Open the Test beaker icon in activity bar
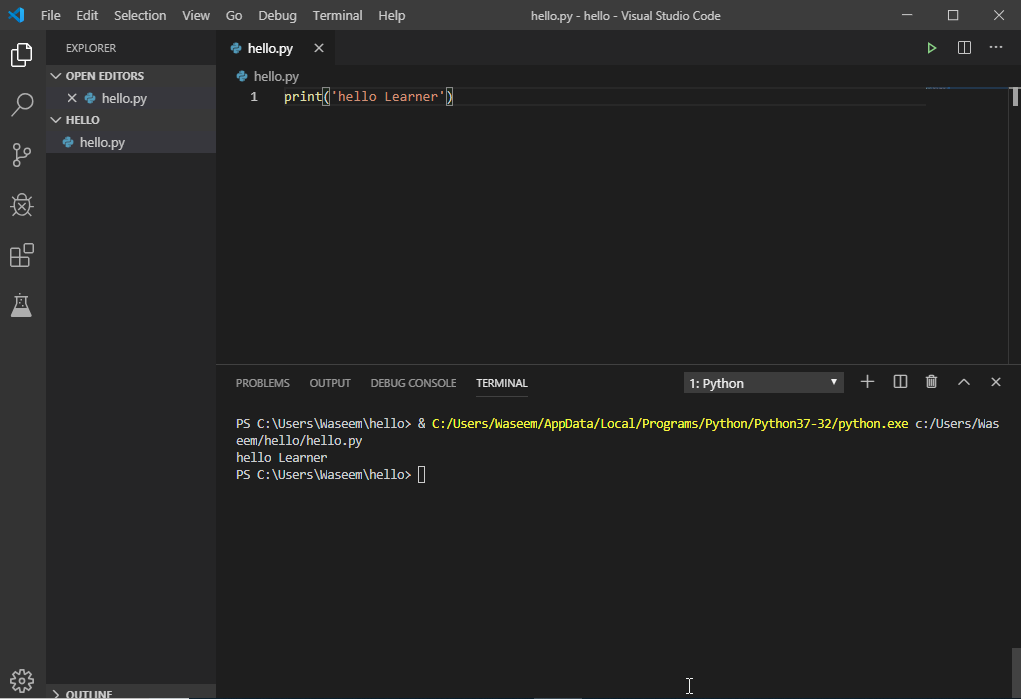The image size is (1021, 699). point(22,305)
